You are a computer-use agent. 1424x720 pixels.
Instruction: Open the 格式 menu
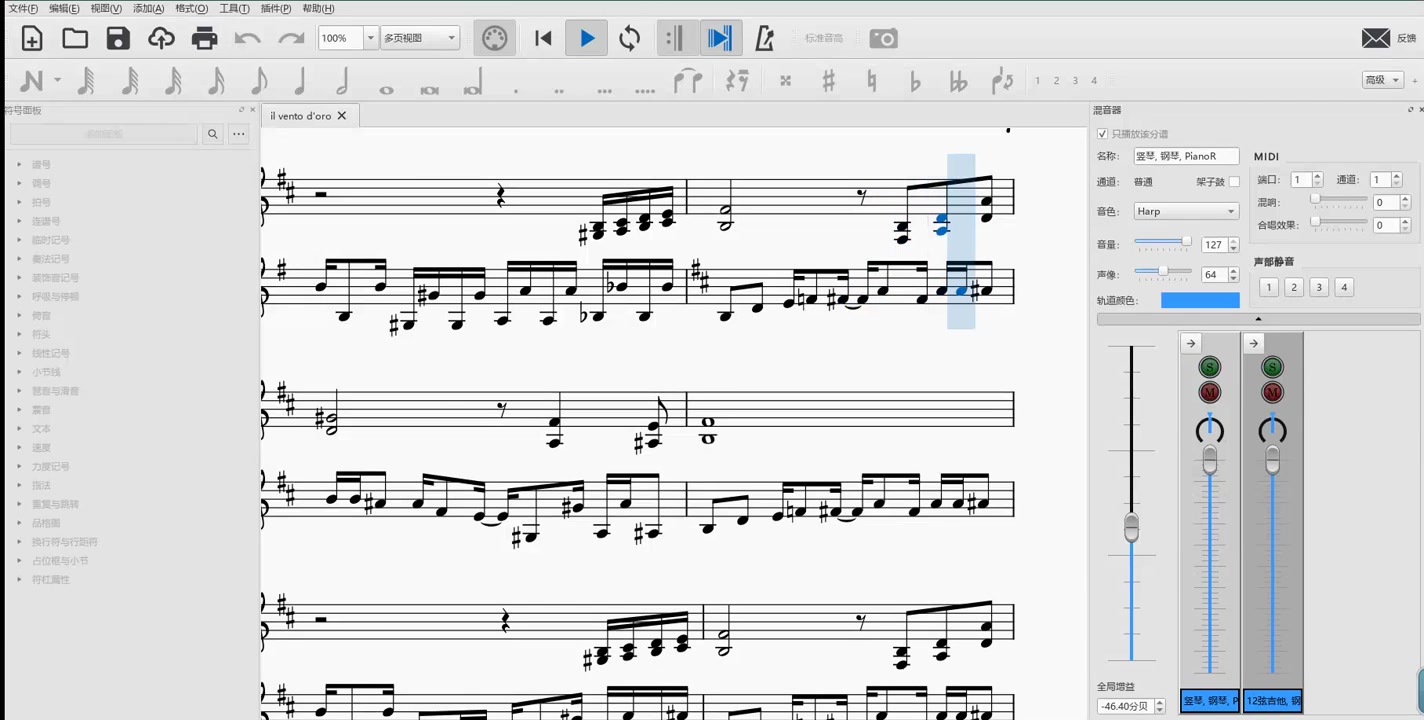click(191, 8)
